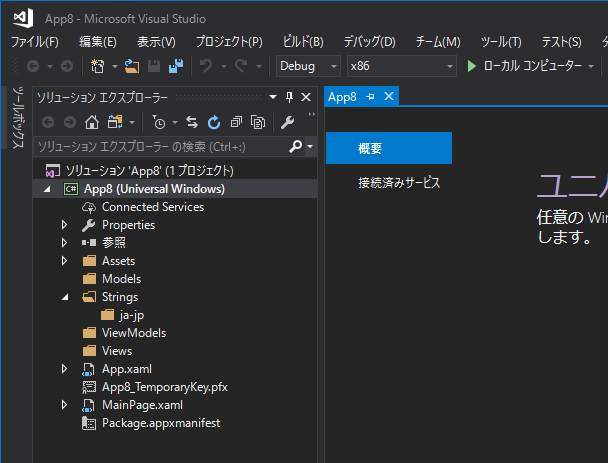Open the ローカル コンピューター target dropdown arrow
The height and width of the screenshot is (463, 608).
(591, 66)
